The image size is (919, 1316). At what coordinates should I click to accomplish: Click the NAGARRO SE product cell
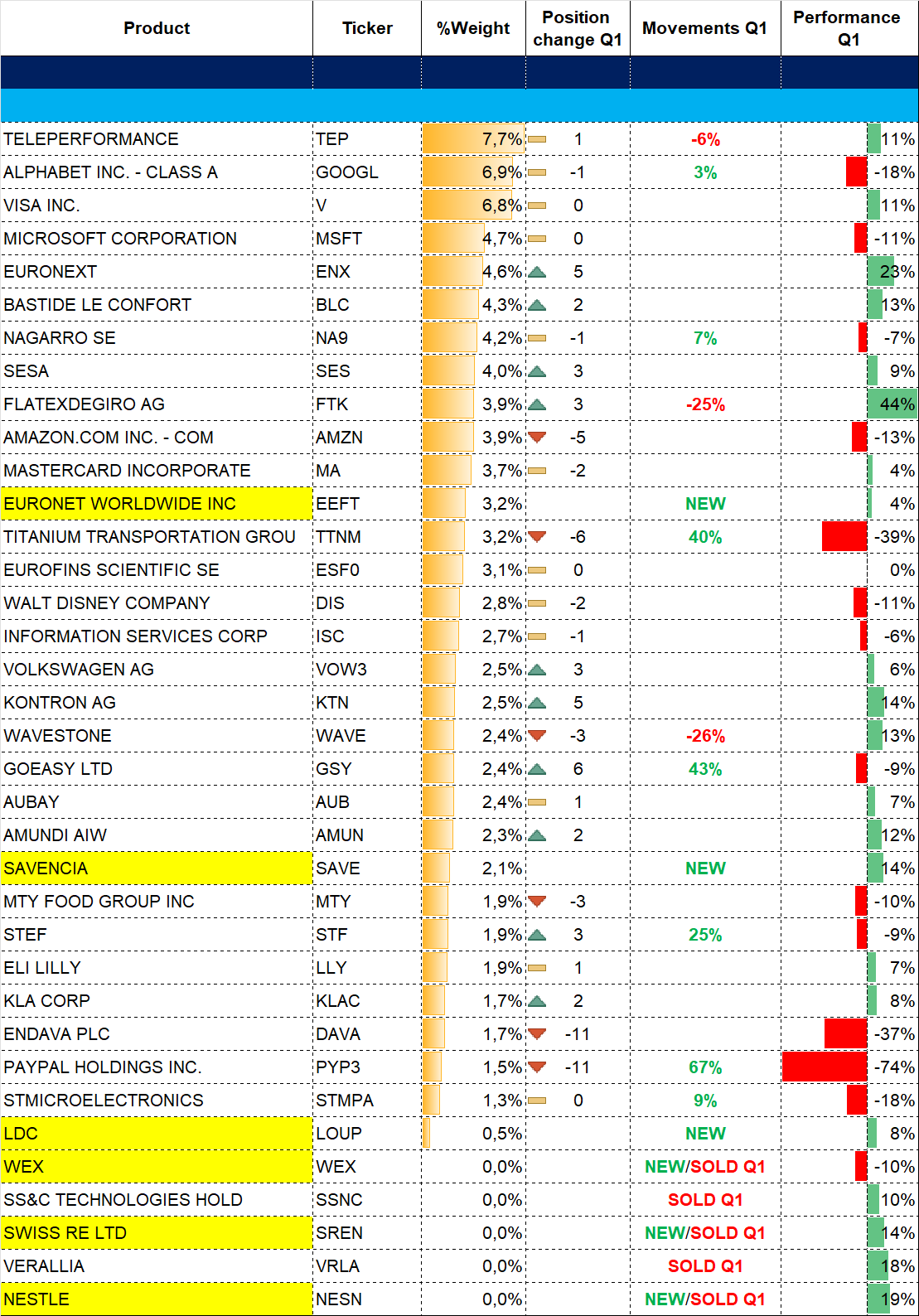tap(157, 338)
